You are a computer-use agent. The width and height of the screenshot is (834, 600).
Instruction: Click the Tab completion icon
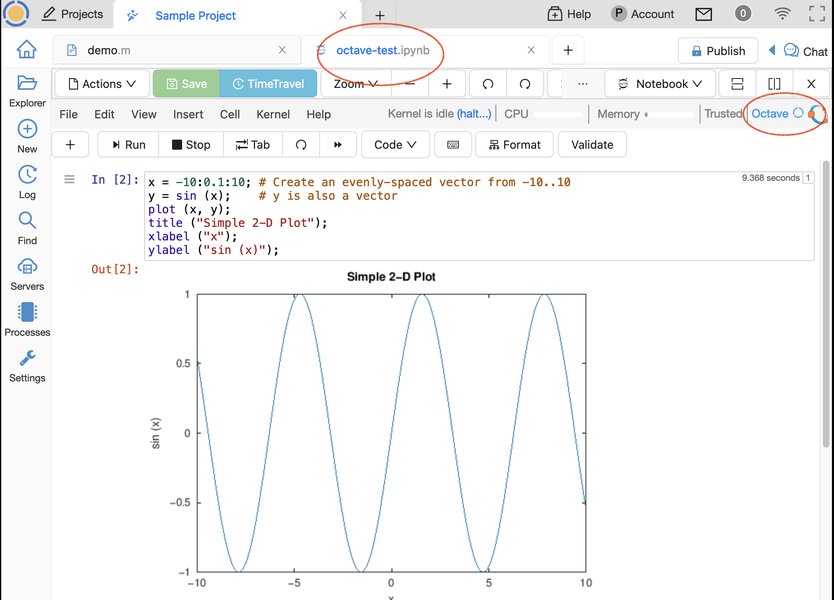point(252,144)
